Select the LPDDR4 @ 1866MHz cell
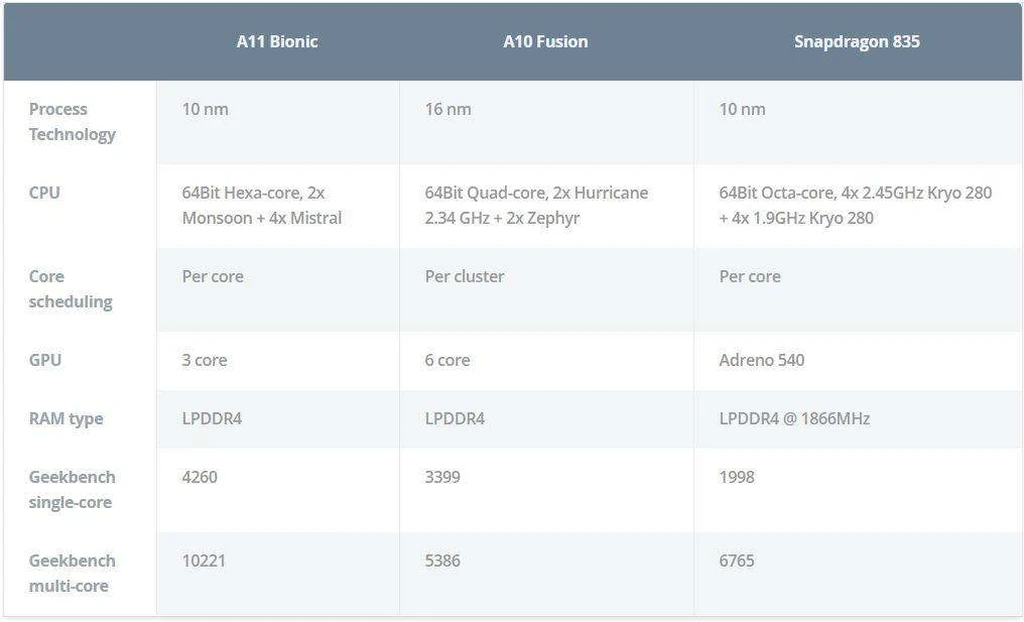1024x622 pixels. [x=794, y=419]
